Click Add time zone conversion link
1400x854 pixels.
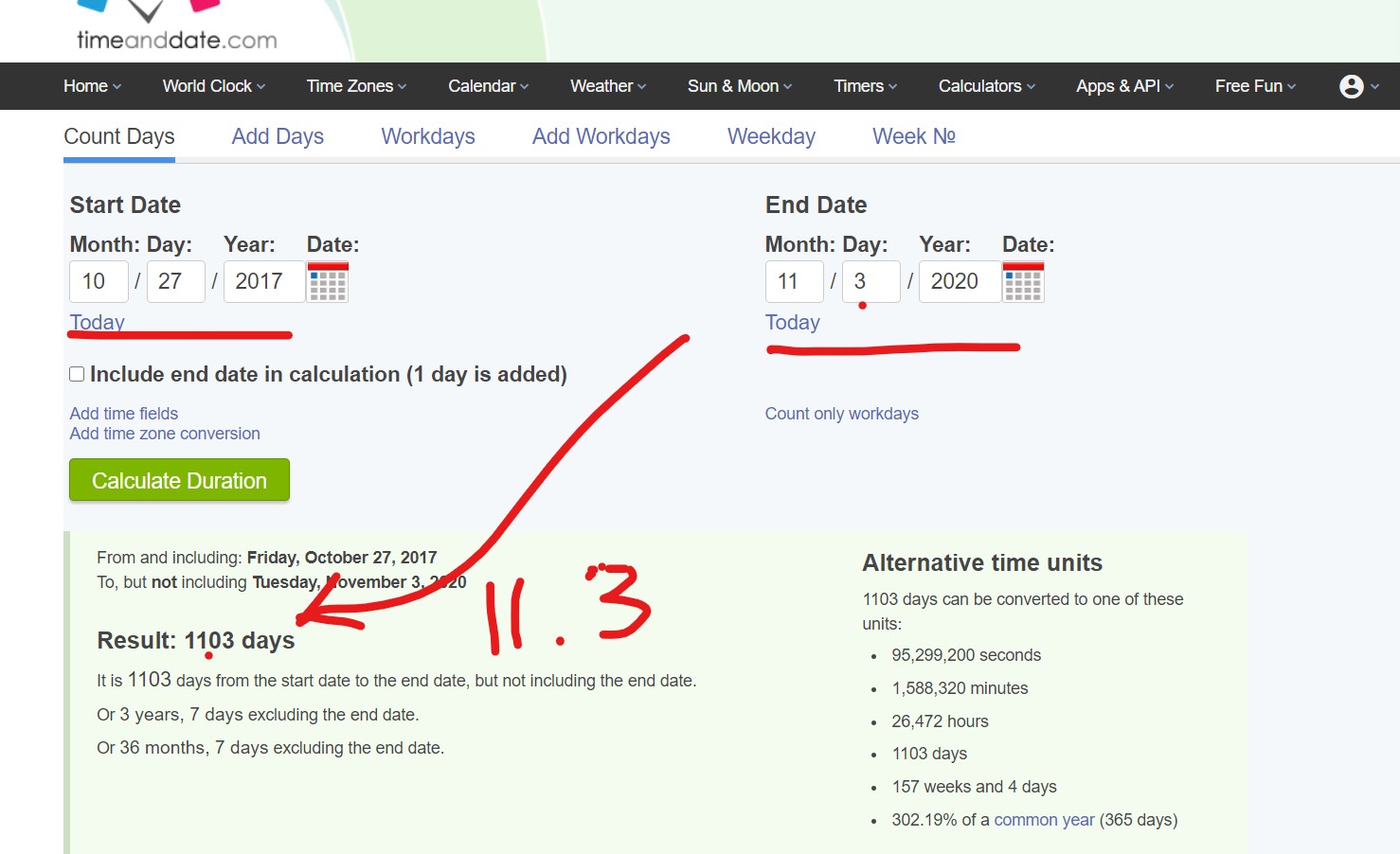[x=165, y=434]
